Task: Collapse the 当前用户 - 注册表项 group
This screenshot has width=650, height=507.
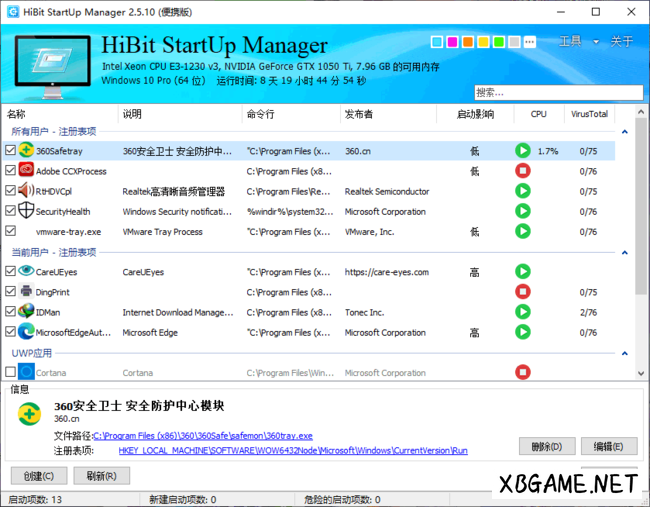Action: (x=625, y=253)
